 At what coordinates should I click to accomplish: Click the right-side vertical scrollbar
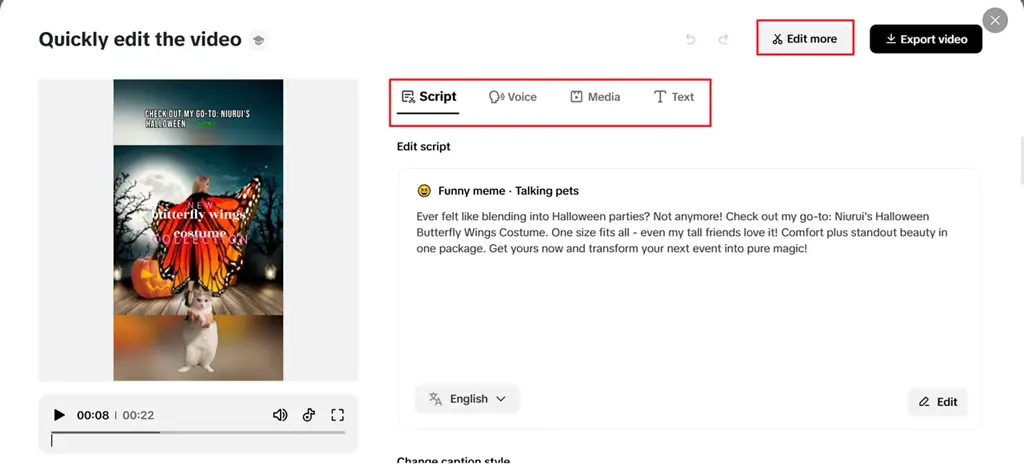[x=1019, y=160]
